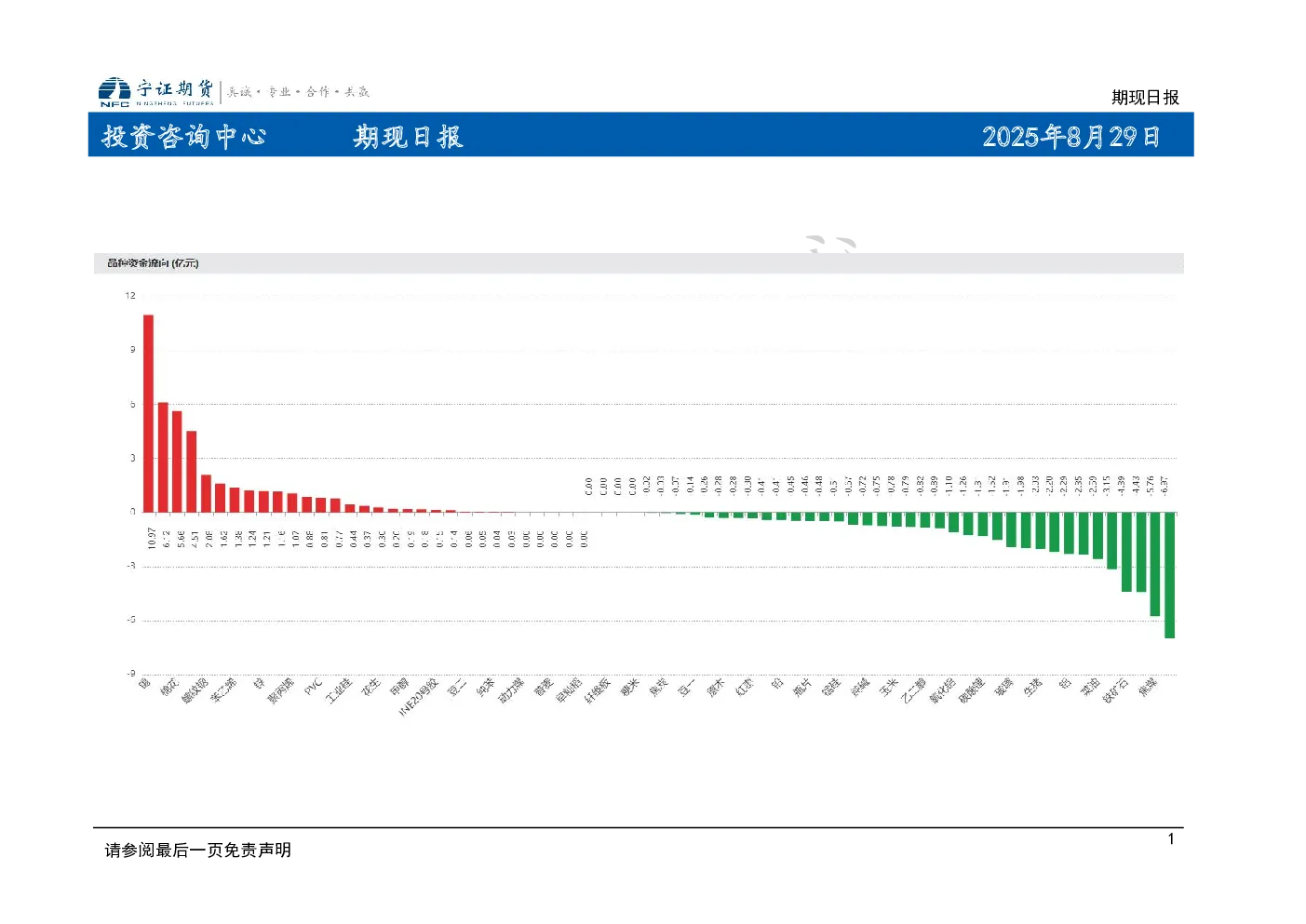Click the 10.97 value label
This screenshot has height=924, width=1306.
[152, 538]
